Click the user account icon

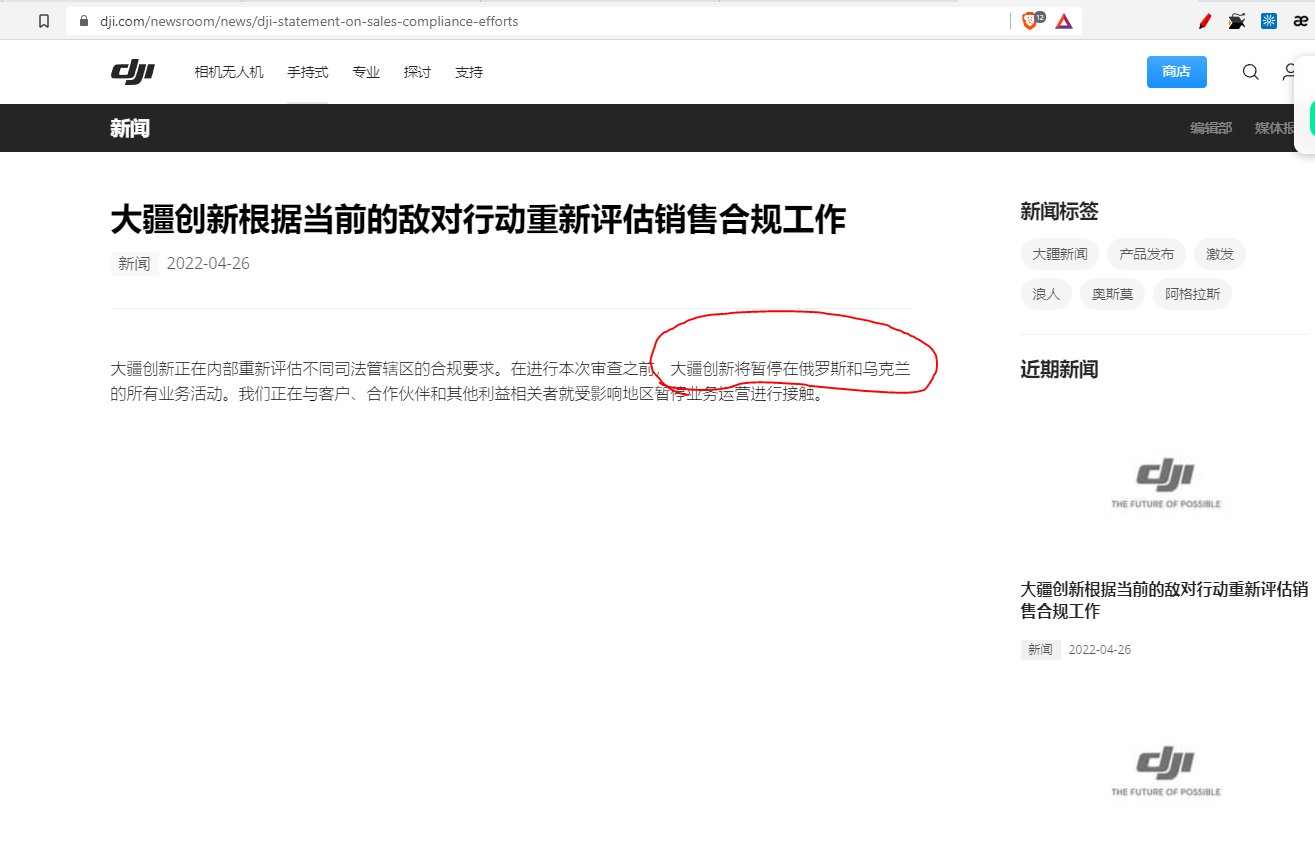click(x=1290, y=72)
